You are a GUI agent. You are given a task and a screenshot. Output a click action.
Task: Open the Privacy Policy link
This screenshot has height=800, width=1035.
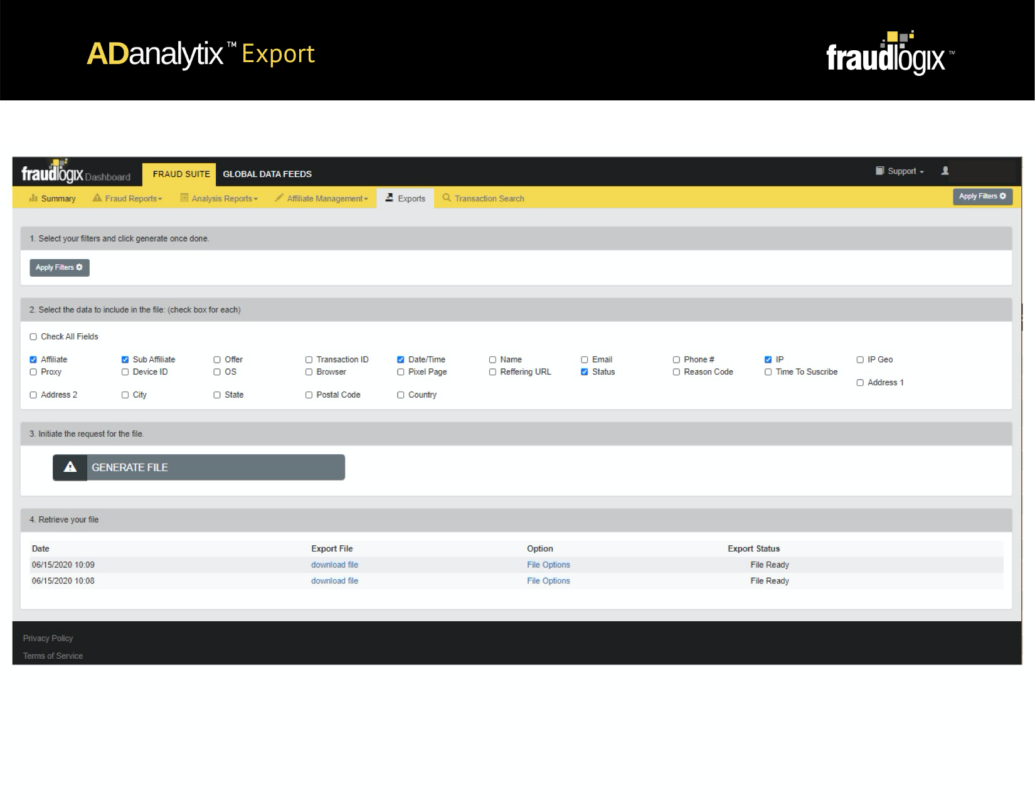(48, 638)
